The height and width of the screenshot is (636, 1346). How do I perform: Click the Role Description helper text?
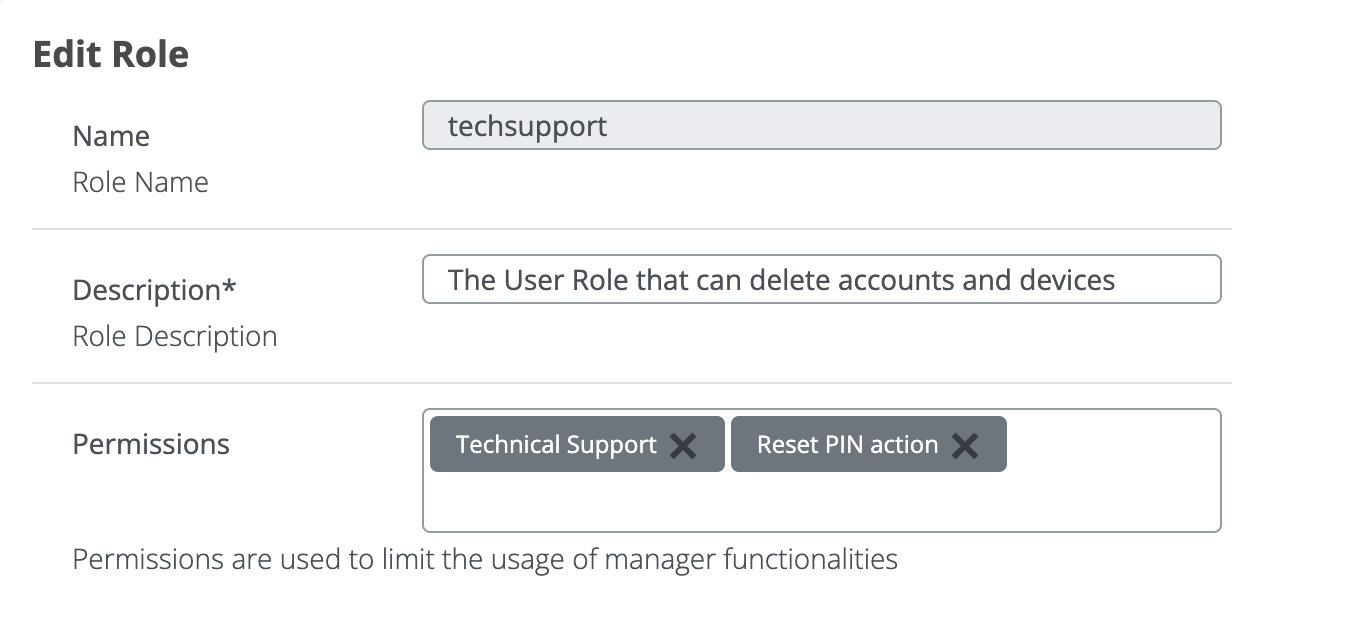tap(175, 337)
